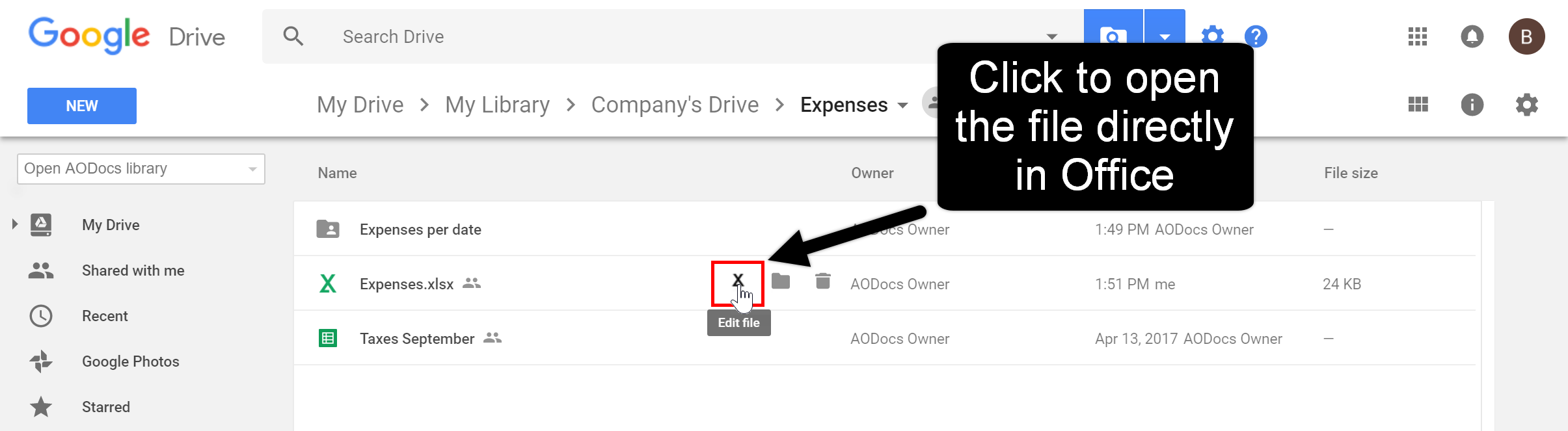
Task: Open the notifications bell
Action: (x=1472, y=36)
